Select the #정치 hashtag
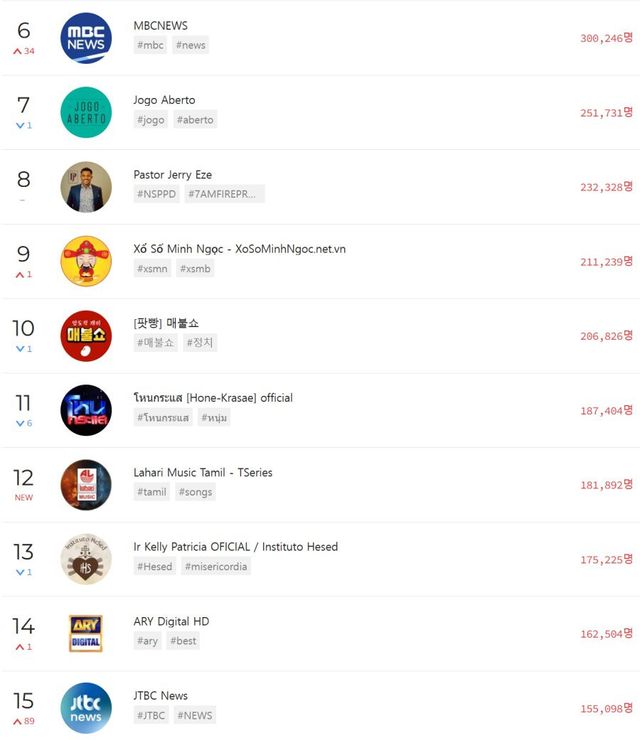The height and width of the screenshot is (740, 640). pos(202,342)
